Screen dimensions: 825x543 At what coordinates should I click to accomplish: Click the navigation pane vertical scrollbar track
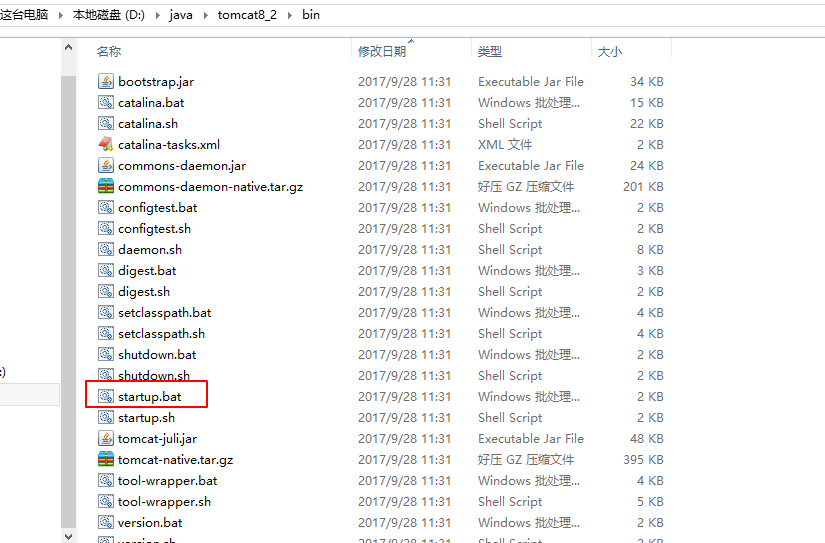point(68,300)
